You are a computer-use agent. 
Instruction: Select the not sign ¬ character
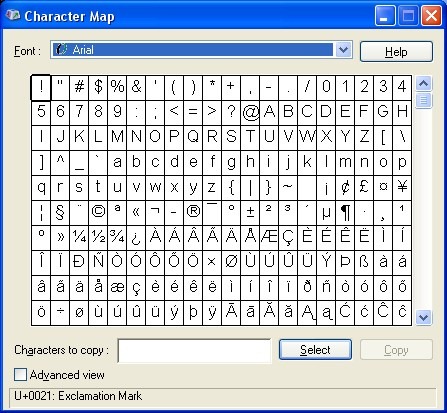pyautogui.click(x=155, y=212)
